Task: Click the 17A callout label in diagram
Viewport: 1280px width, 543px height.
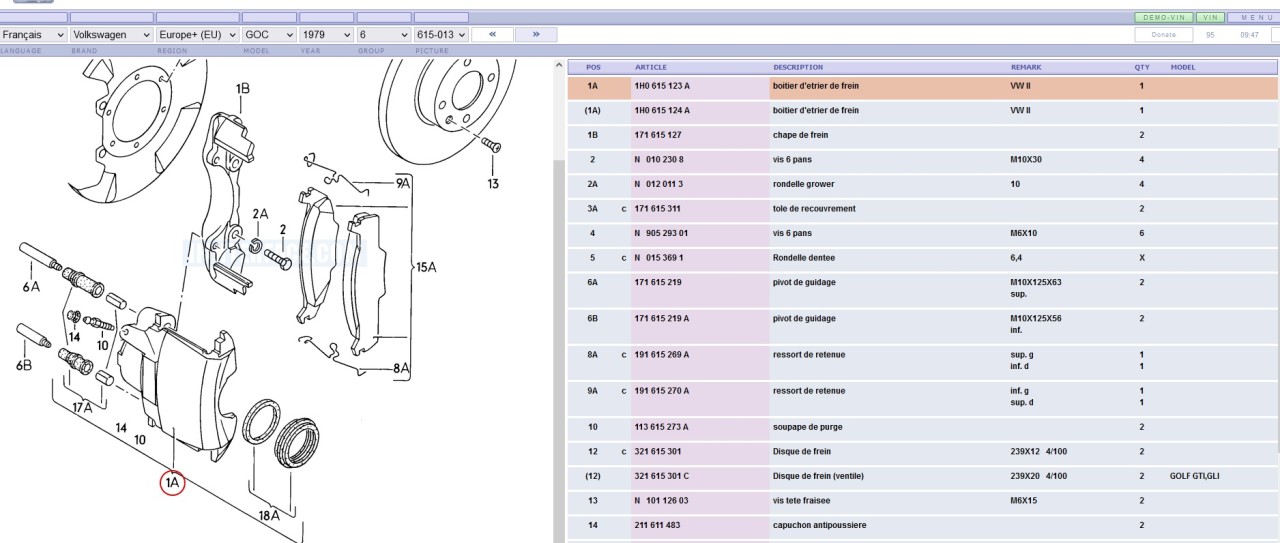Action: [82, 407]
